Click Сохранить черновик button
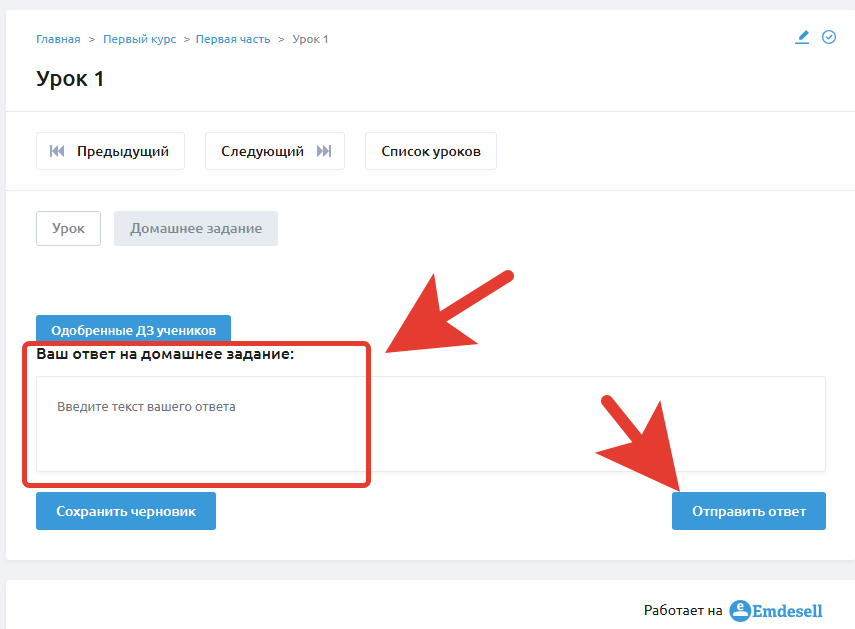 [126, 511]
